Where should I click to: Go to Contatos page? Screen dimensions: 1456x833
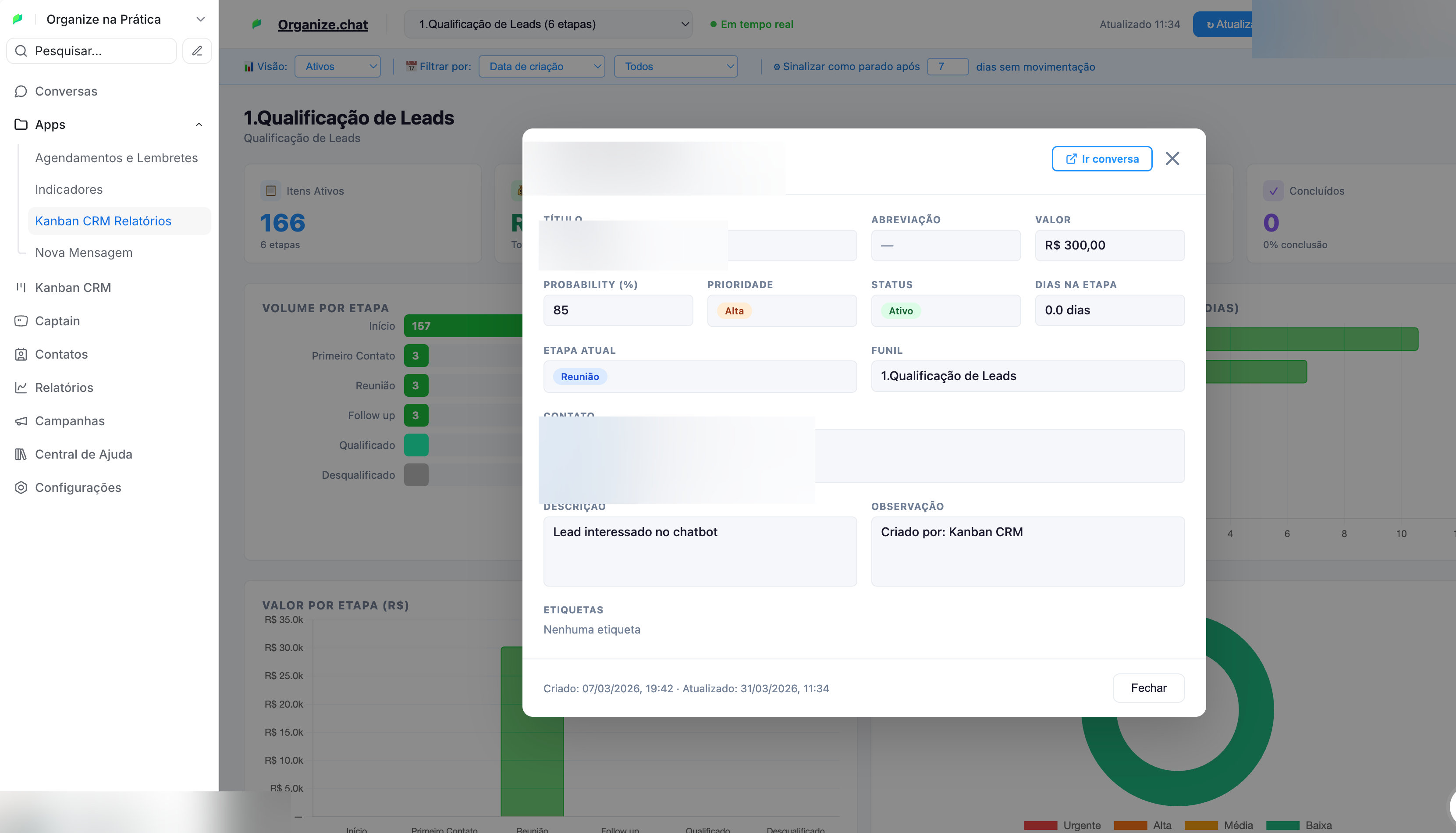coord(61,354)
